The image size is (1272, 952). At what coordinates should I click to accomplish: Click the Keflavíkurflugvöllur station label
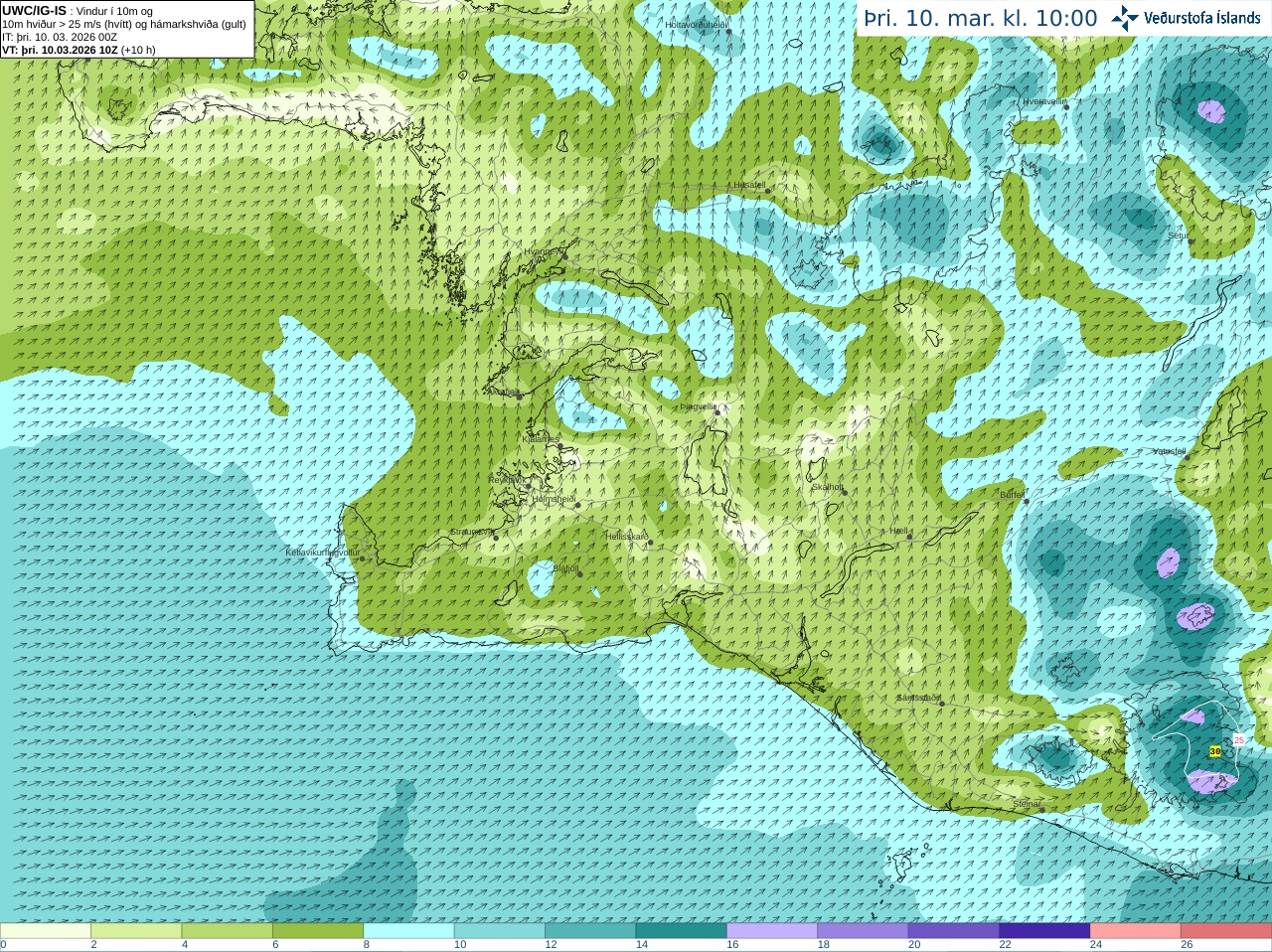tap(322, 552)
